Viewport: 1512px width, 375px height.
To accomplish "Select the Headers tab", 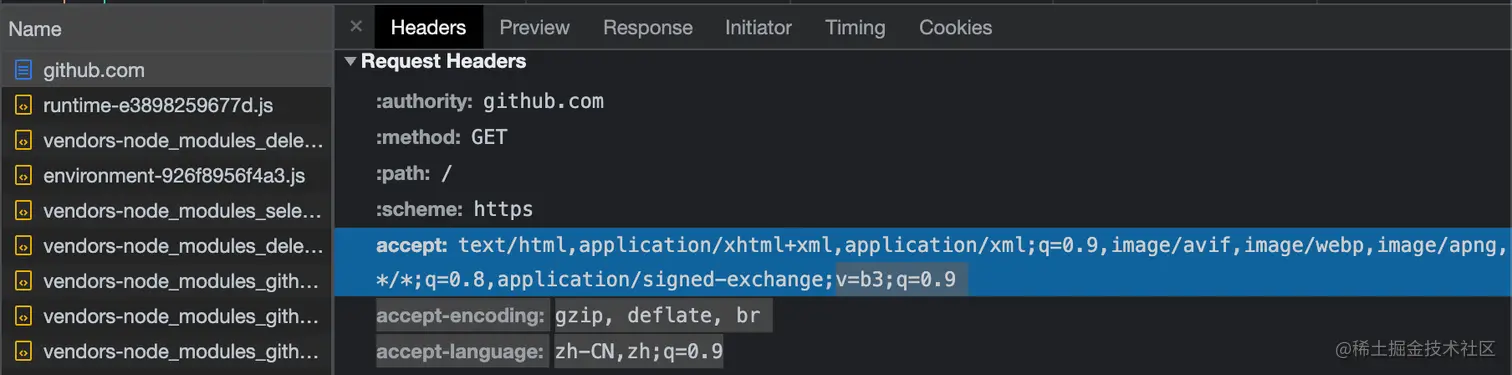I will click(428, 27).
